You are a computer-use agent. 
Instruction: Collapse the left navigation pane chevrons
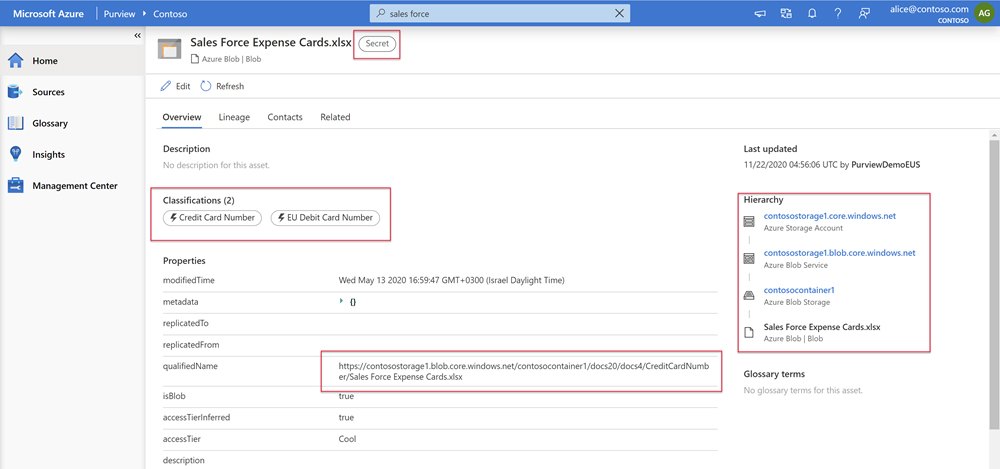click(x=137, y=36)
